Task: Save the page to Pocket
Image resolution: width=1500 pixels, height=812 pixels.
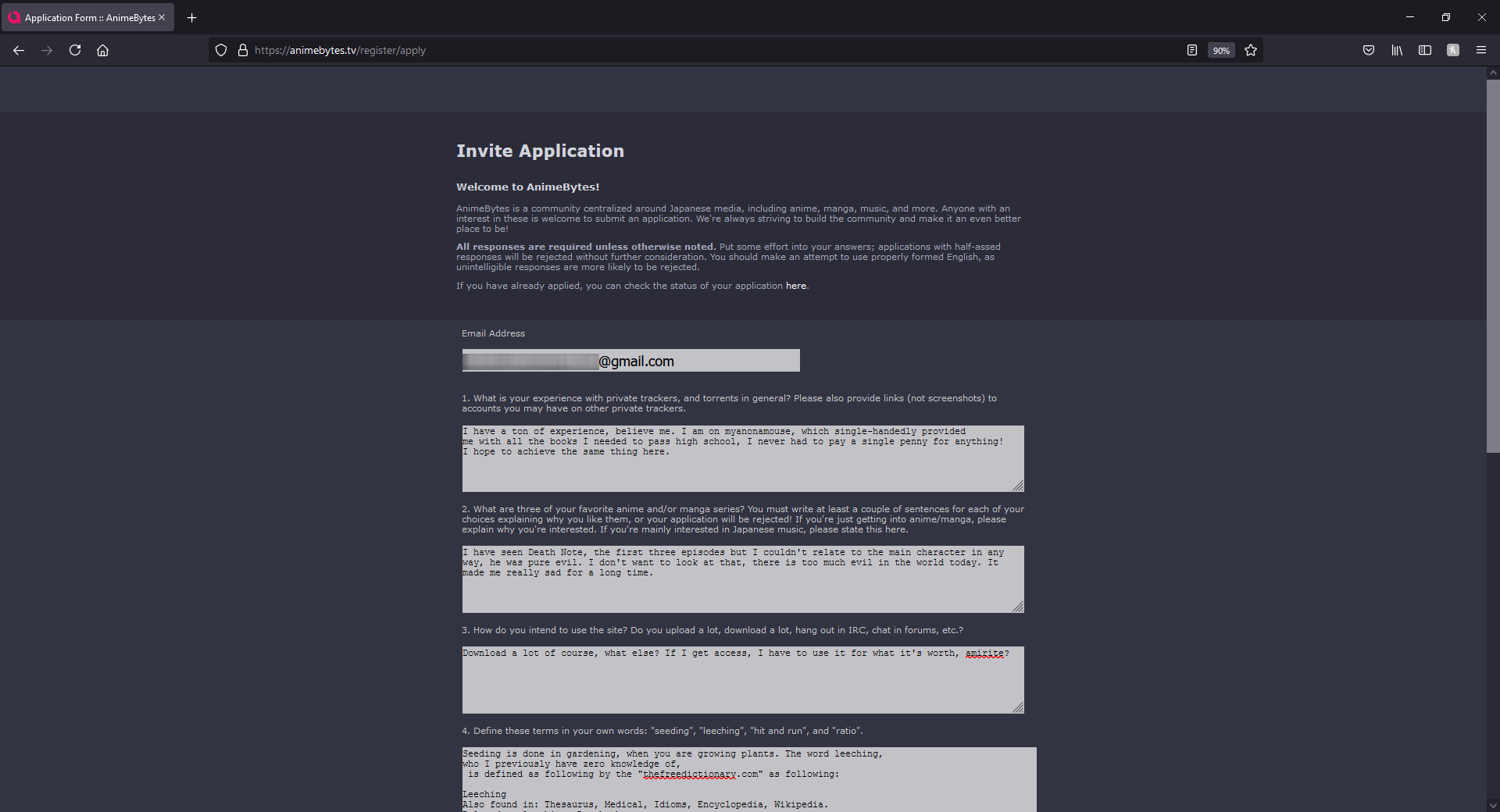Action: click(x=1369, y=50)
